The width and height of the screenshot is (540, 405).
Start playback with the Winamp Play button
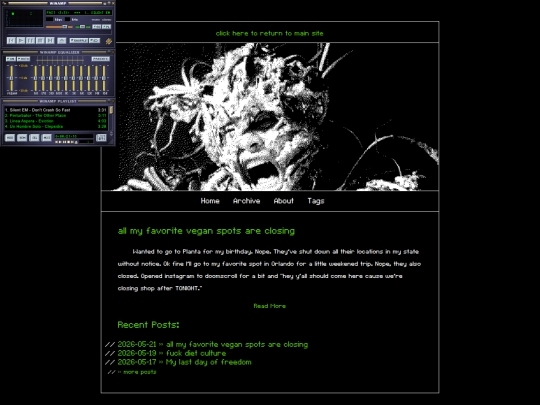tap(21, 40)
